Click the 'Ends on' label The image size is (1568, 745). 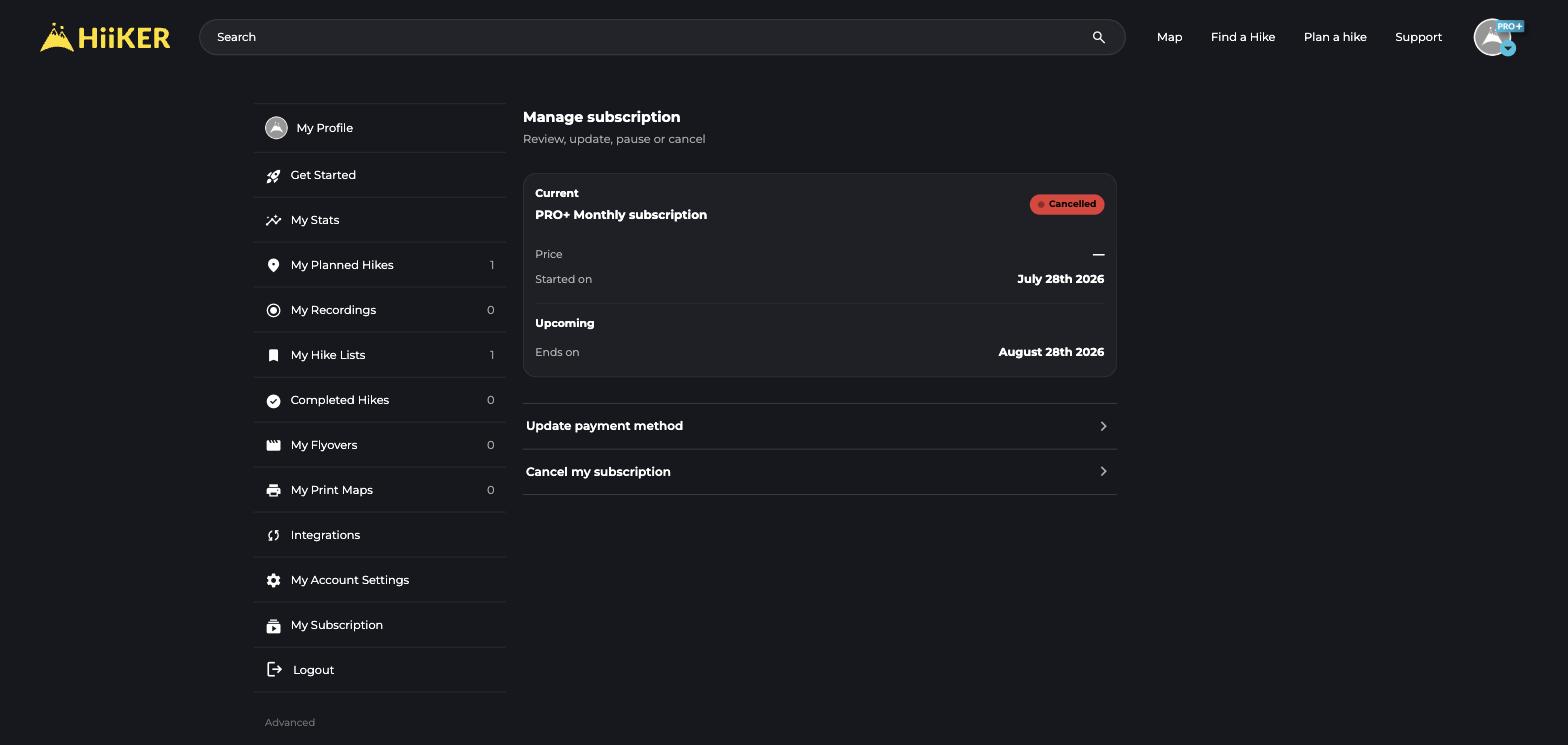click(x=557, y=352)
